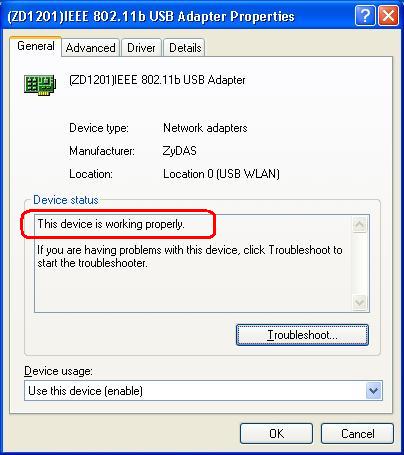Image resolution: width=404 pixels, height=455 pixels.
Task: Click the scroll down arrow in device status
Action: tap(359, 302)
